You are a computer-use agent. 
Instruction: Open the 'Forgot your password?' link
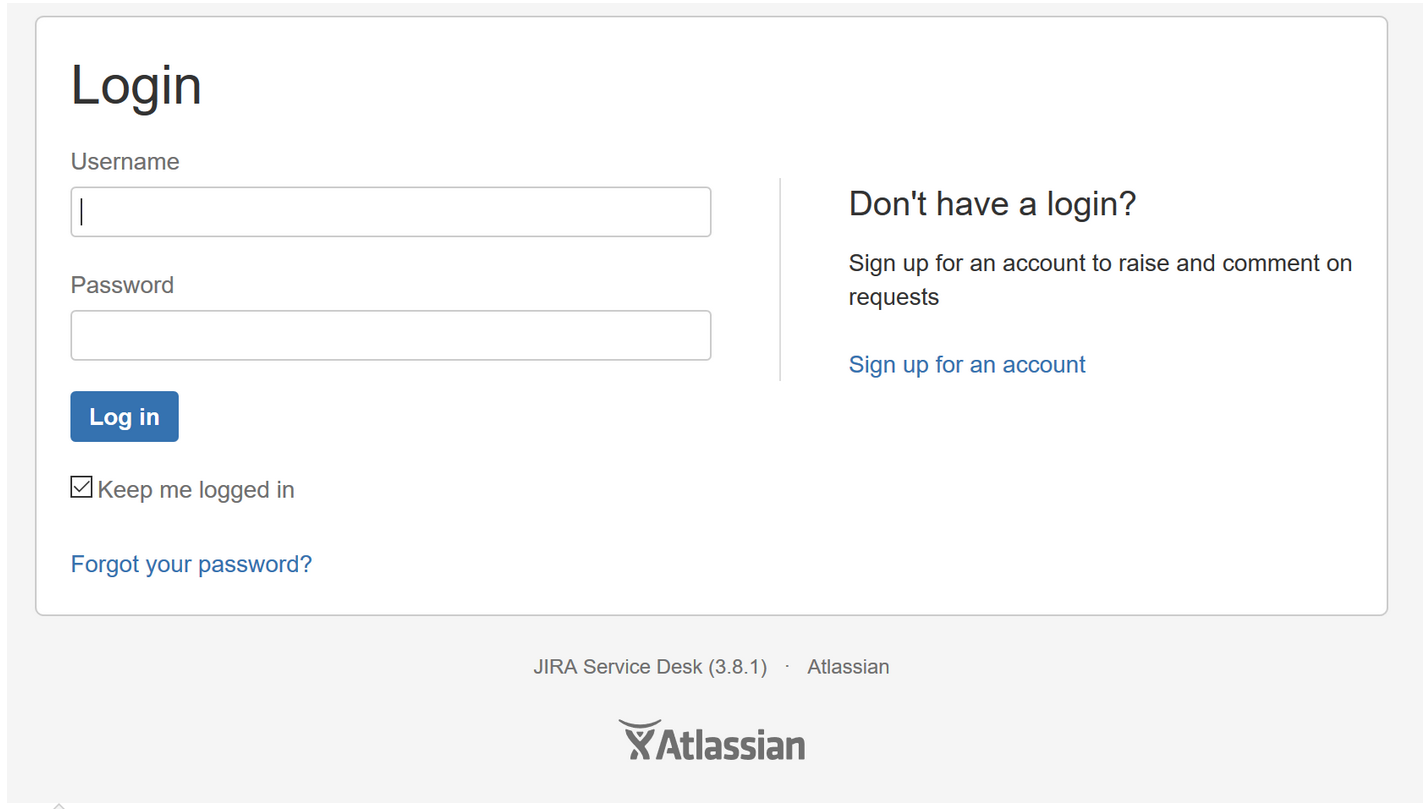tap(191, 564)
